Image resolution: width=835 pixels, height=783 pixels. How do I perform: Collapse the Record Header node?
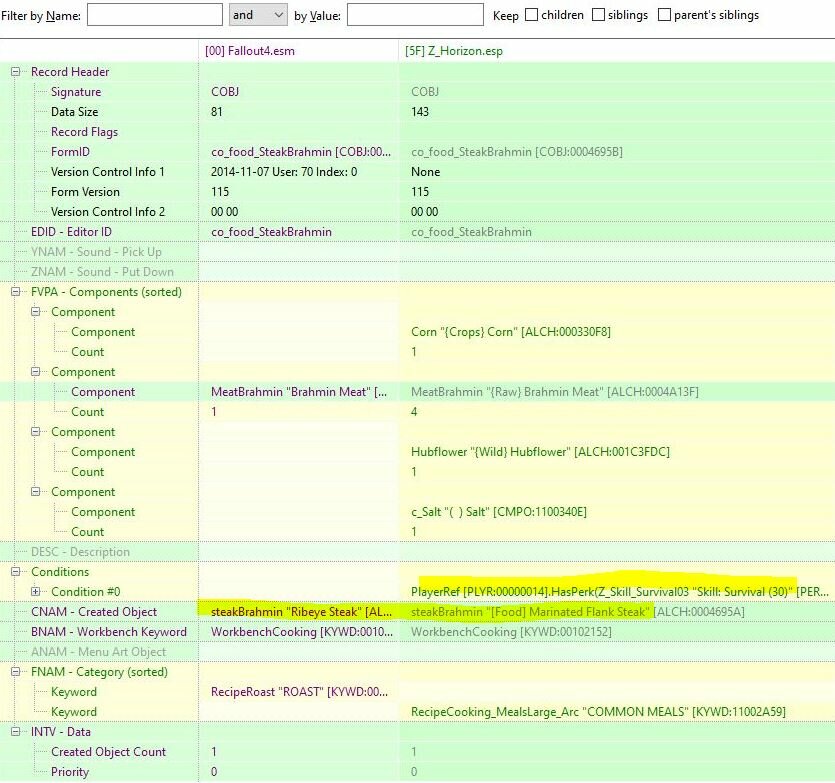coord(15,71)
